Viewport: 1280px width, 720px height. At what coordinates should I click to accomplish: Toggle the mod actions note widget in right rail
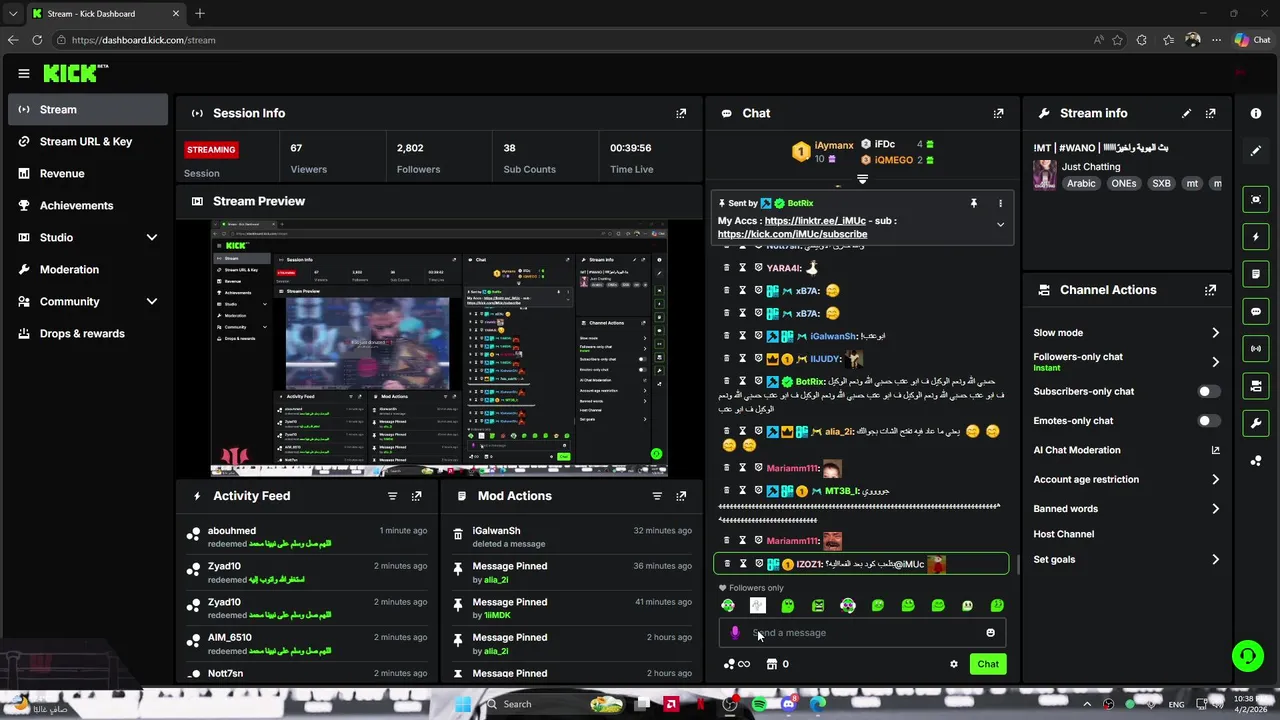pyautogui.click(x=1256, y=274)
